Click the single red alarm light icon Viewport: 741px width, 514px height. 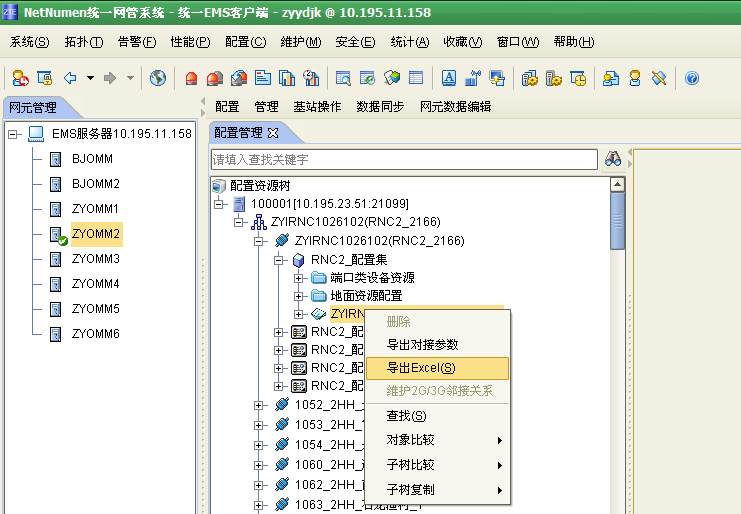(191, 78)
